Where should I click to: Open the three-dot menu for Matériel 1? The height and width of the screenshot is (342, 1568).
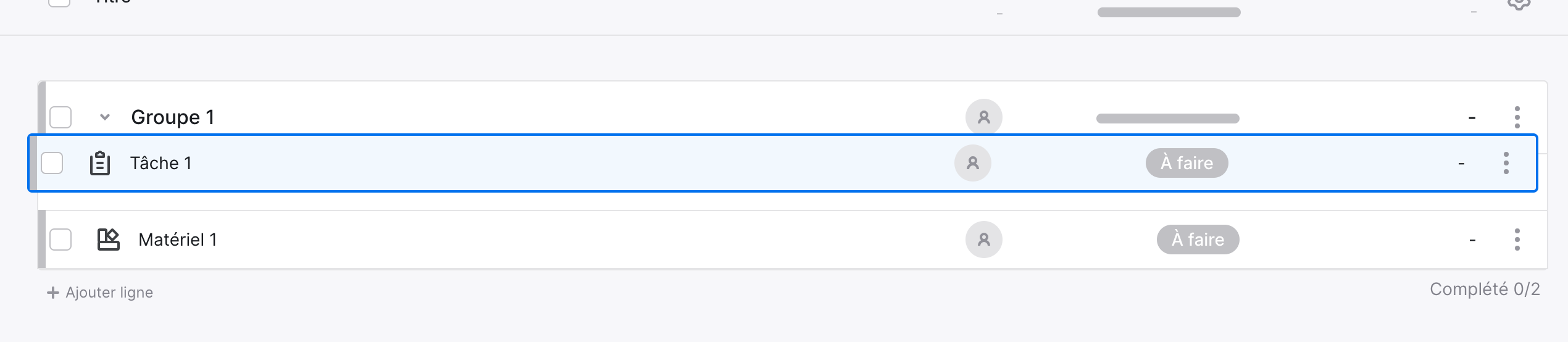(1517, 240)
